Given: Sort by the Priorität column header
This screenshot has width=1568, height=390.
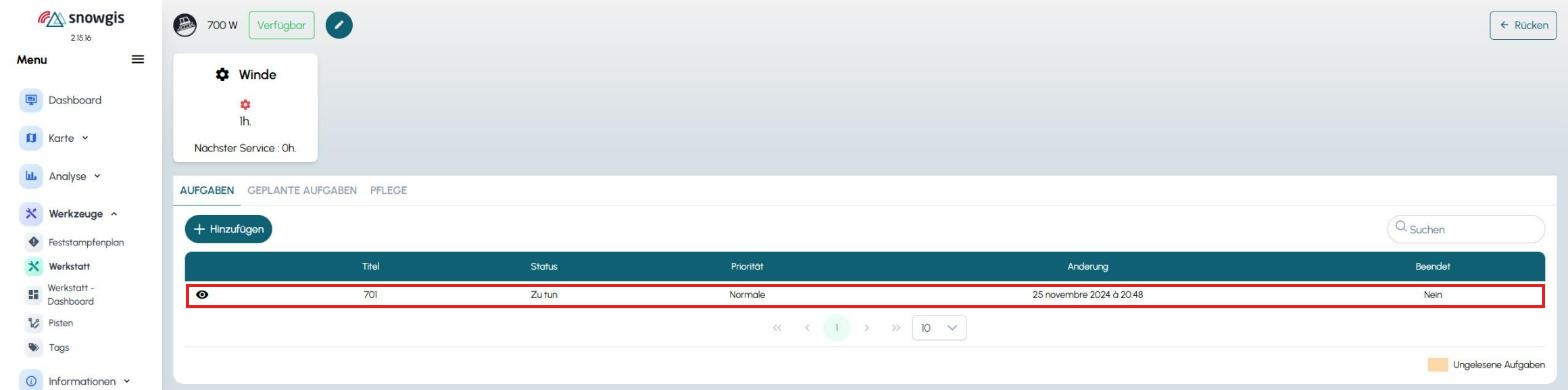Looking at the screenshot, I should tap(747, 266).
